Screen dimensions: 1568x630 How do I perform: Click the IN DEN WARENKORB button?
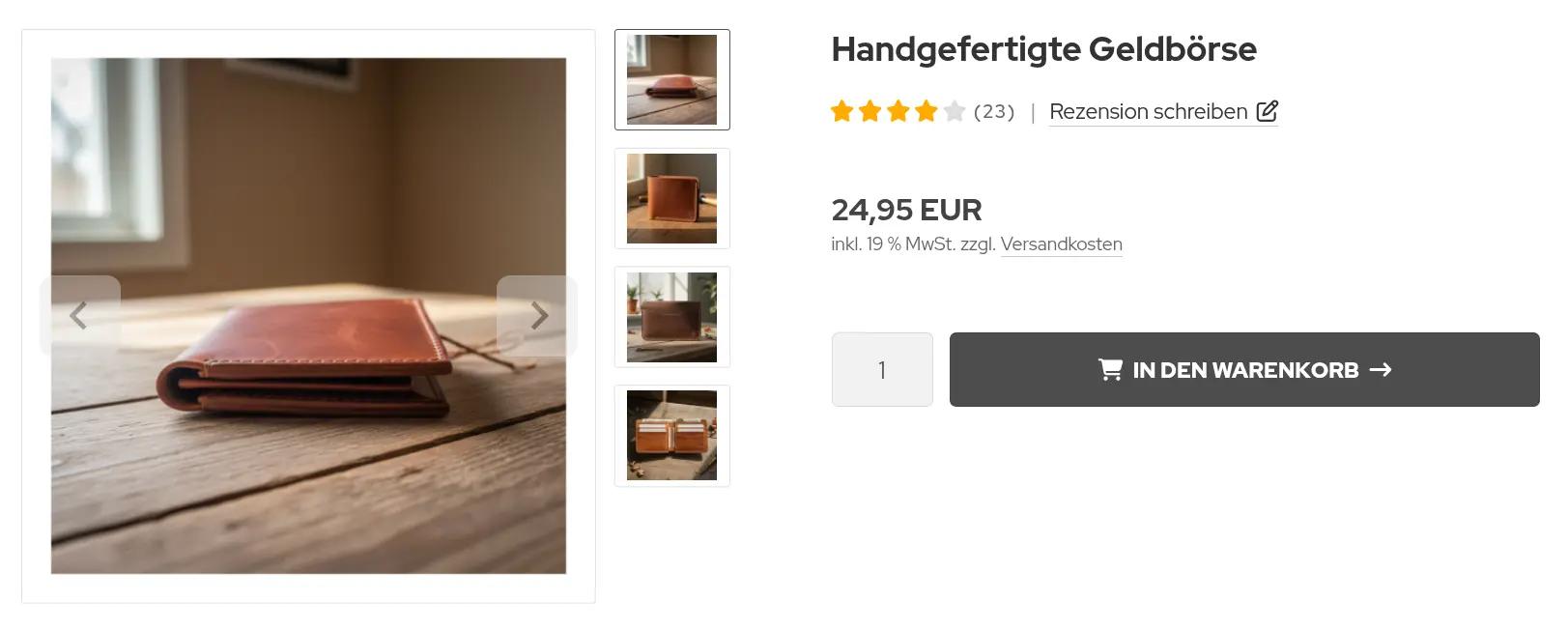[1244, 369]
